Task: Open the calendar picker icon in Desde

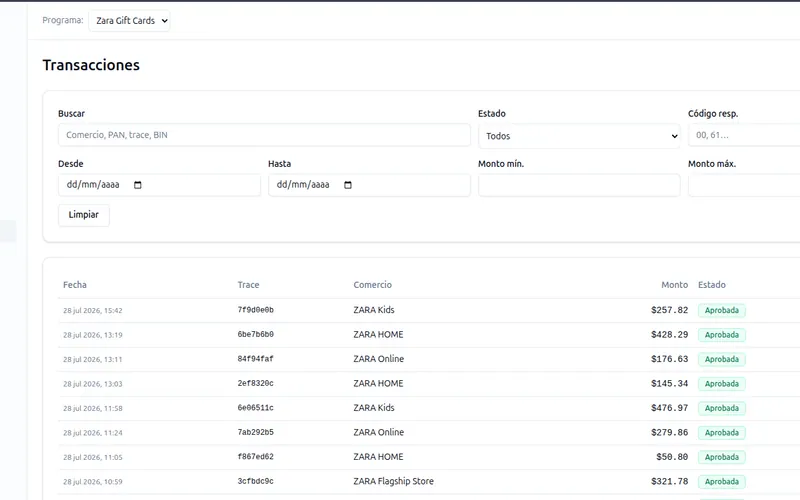Action: [138, 185]
